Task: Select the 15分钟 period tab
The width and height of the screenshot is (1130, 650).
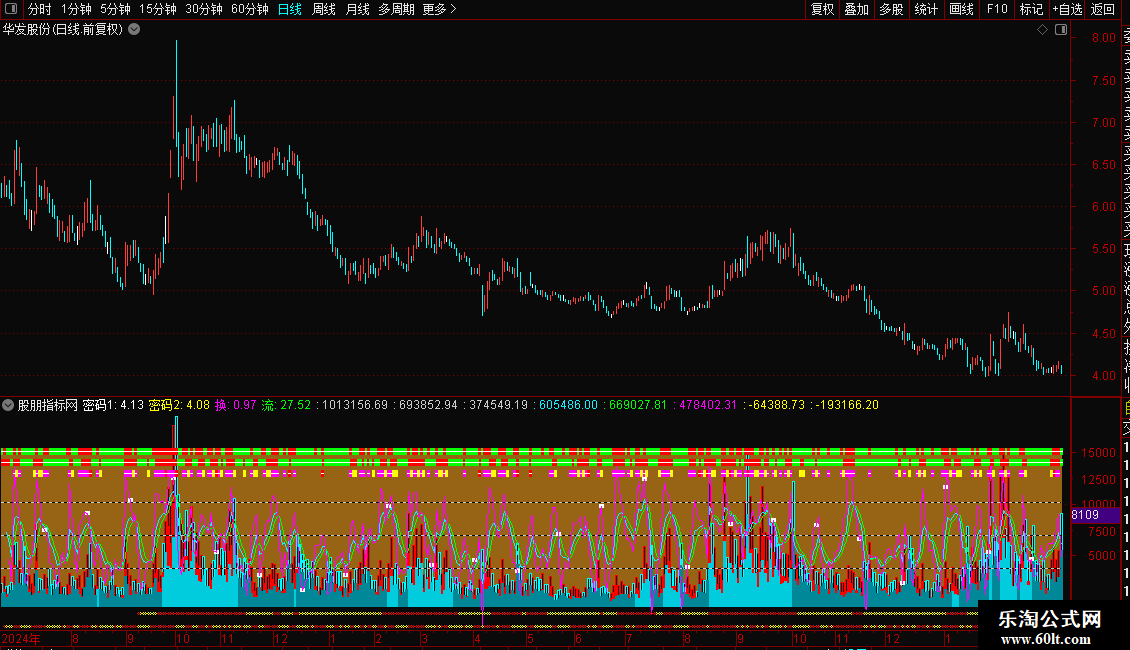Action: [x=158, y=9]
